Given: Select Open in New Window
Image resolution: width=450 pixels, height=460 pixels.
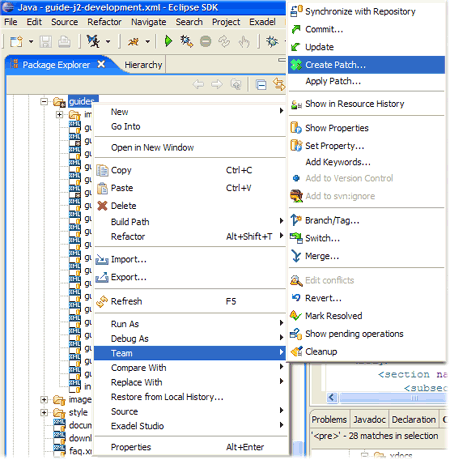Looking at the screenshot, I should pos(190,148).
